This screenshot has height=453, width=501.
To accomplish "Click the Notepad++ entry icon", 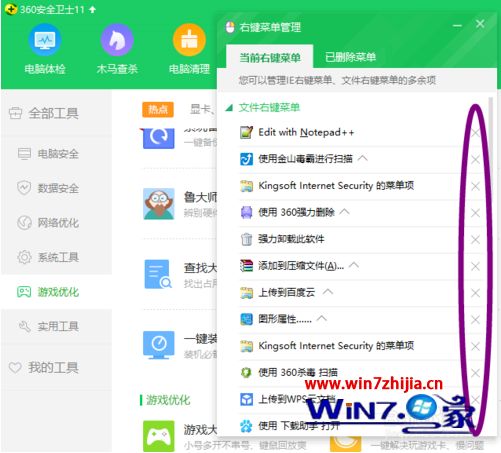I will (246, 132).
